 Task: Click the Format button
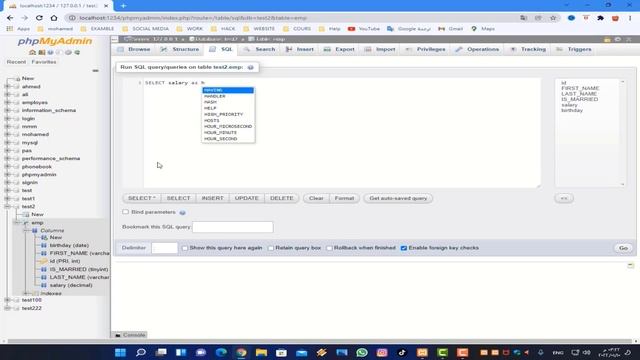[x=344, y=198]
